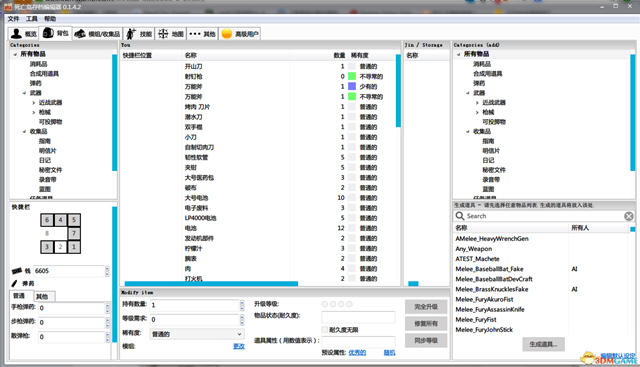Click the 优秀的 preset attribute link

pos(357,352)
